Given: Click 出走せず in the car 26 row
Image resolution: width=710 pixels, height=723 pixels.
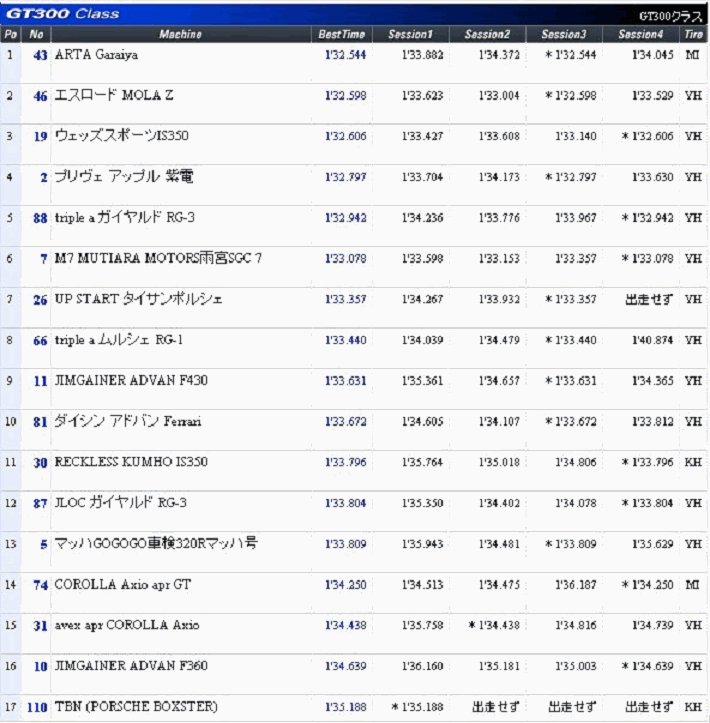Looking at the screenshot, I should click(649, 299).
